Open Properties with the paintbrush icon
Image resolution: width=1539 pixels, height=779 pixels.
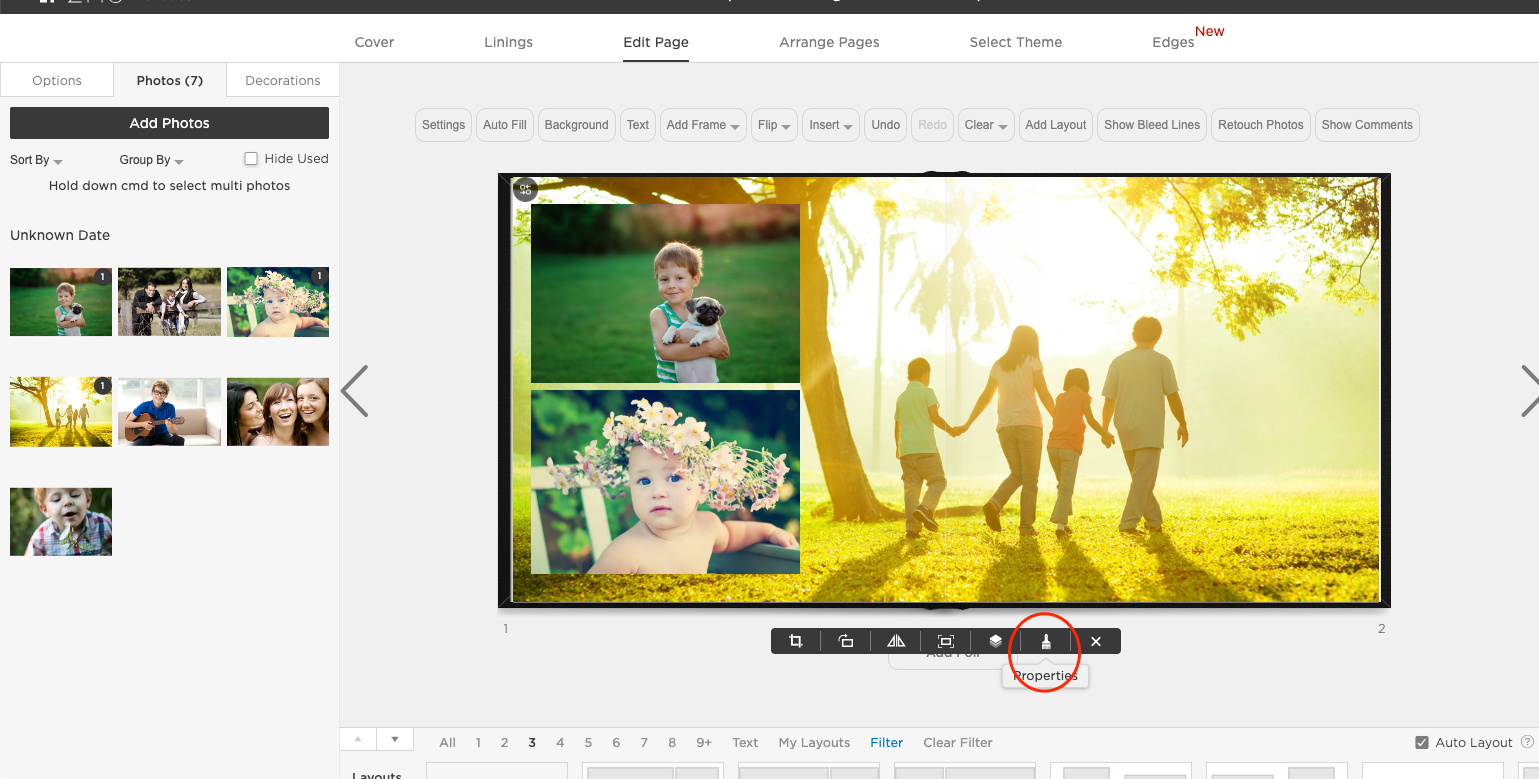(x=1046, y=641)
